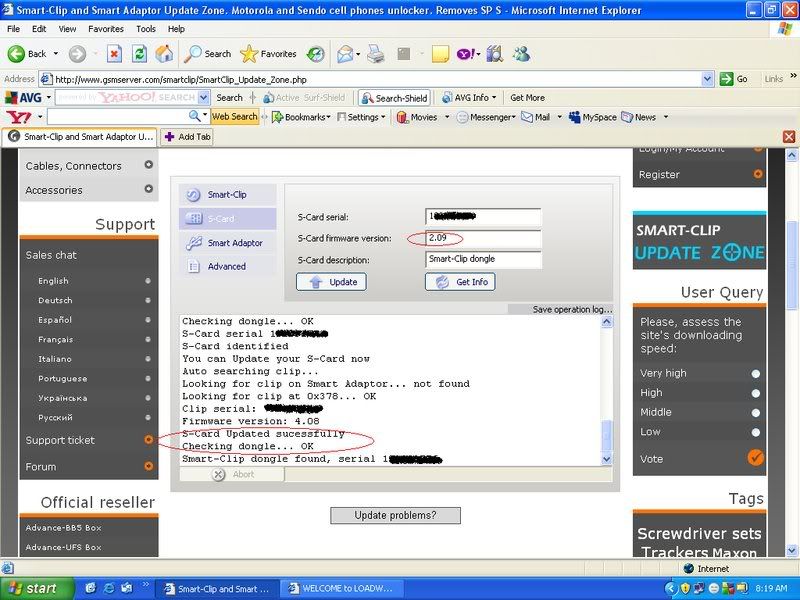Click in the S-Card description field
This screenshot has height=600, width=800.
click(x=483, y=260)
